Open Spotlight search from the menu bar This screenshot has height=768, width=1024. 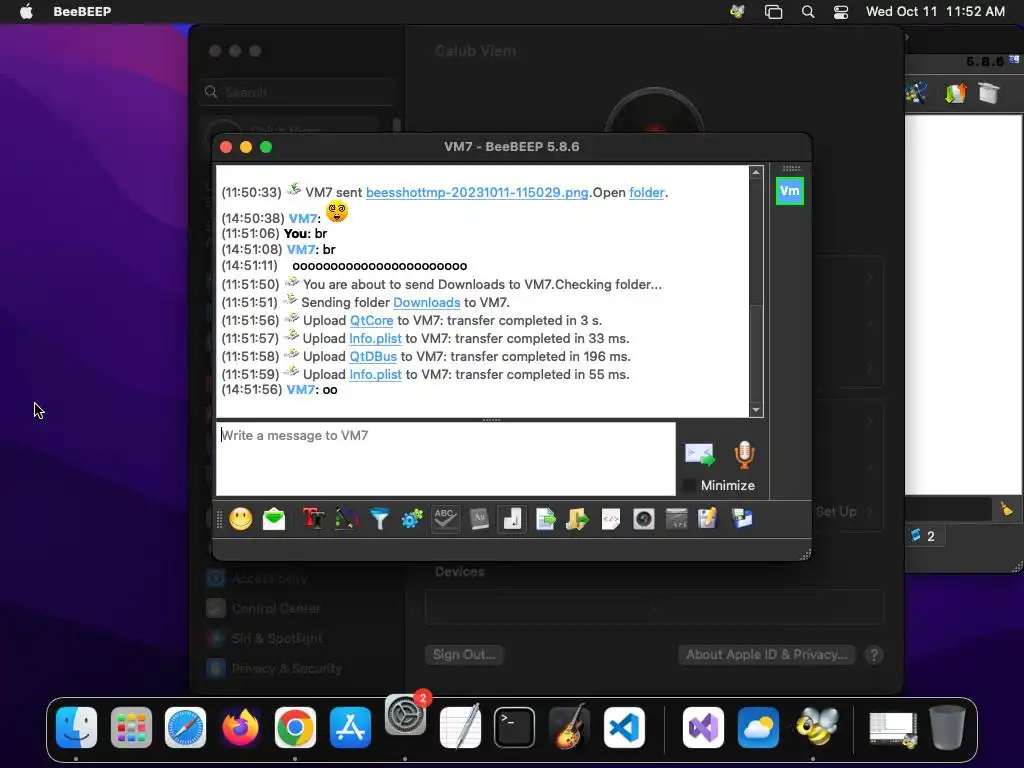(808, 11)
